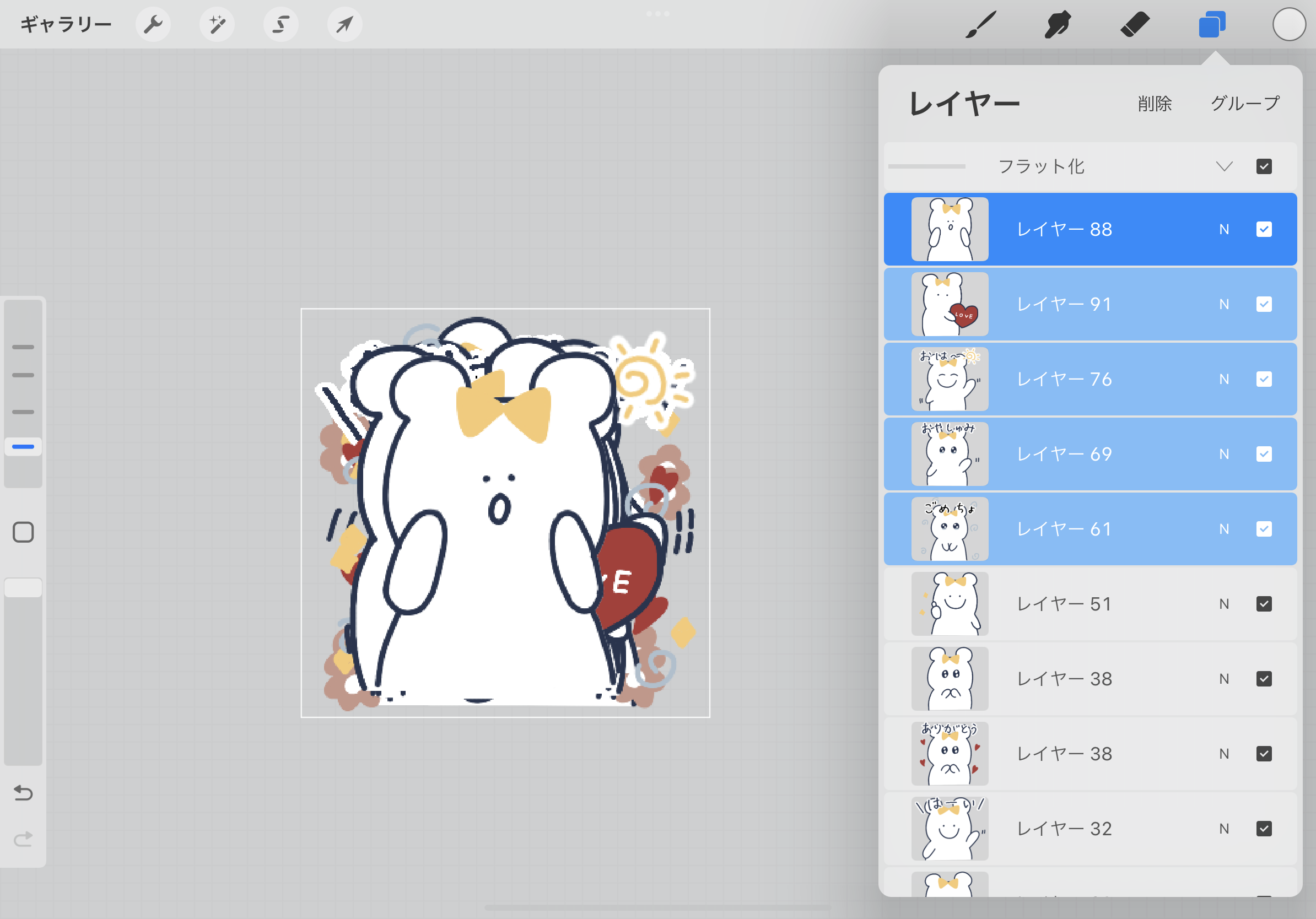
Task: Toggle visibility of レイヤー 76
Action: tap(1264, 379)
